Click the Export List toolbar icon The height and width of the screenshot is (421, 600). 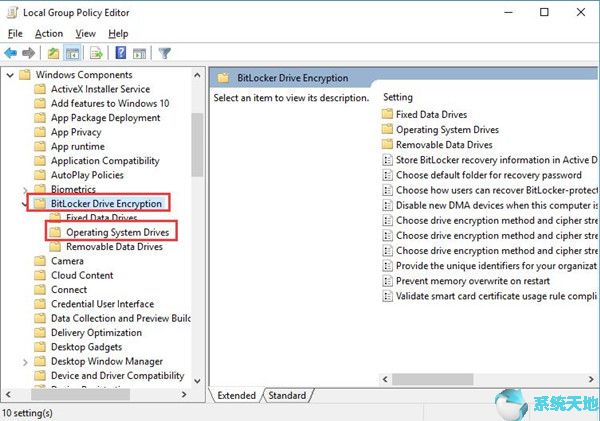[97, 53]
